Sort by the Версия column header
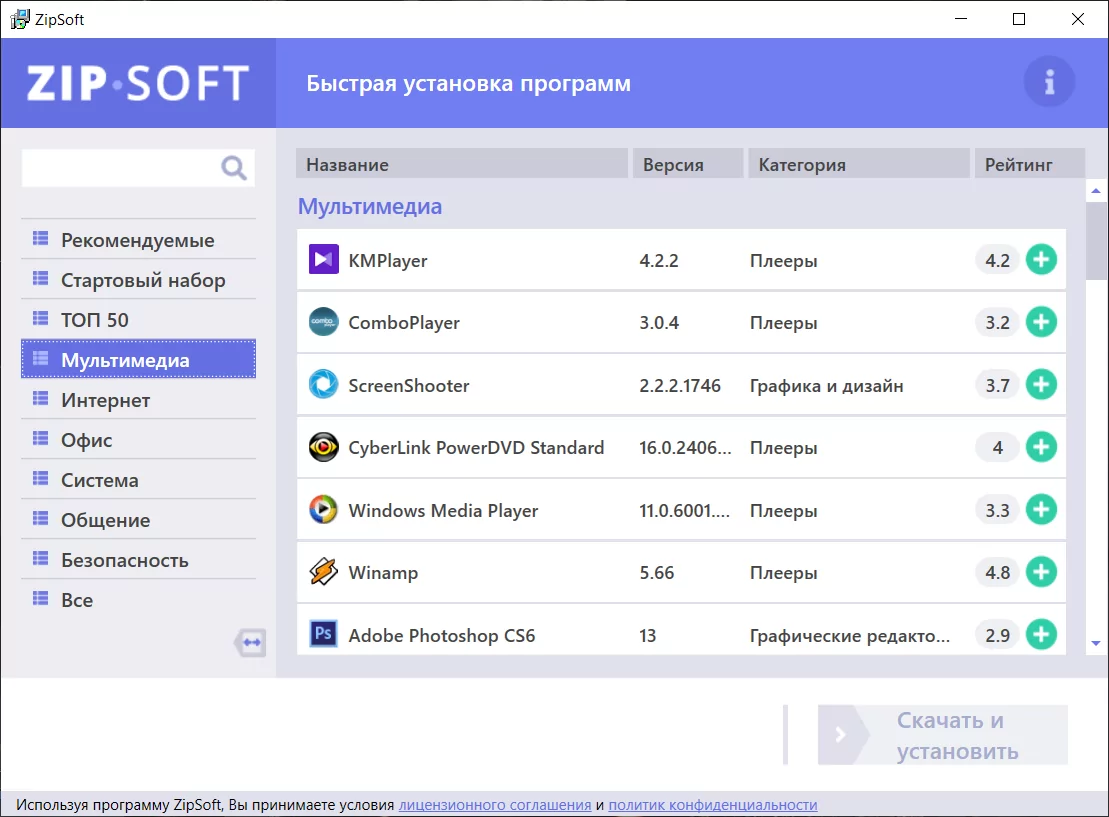 pyautogui.click(x=688, y=164)
